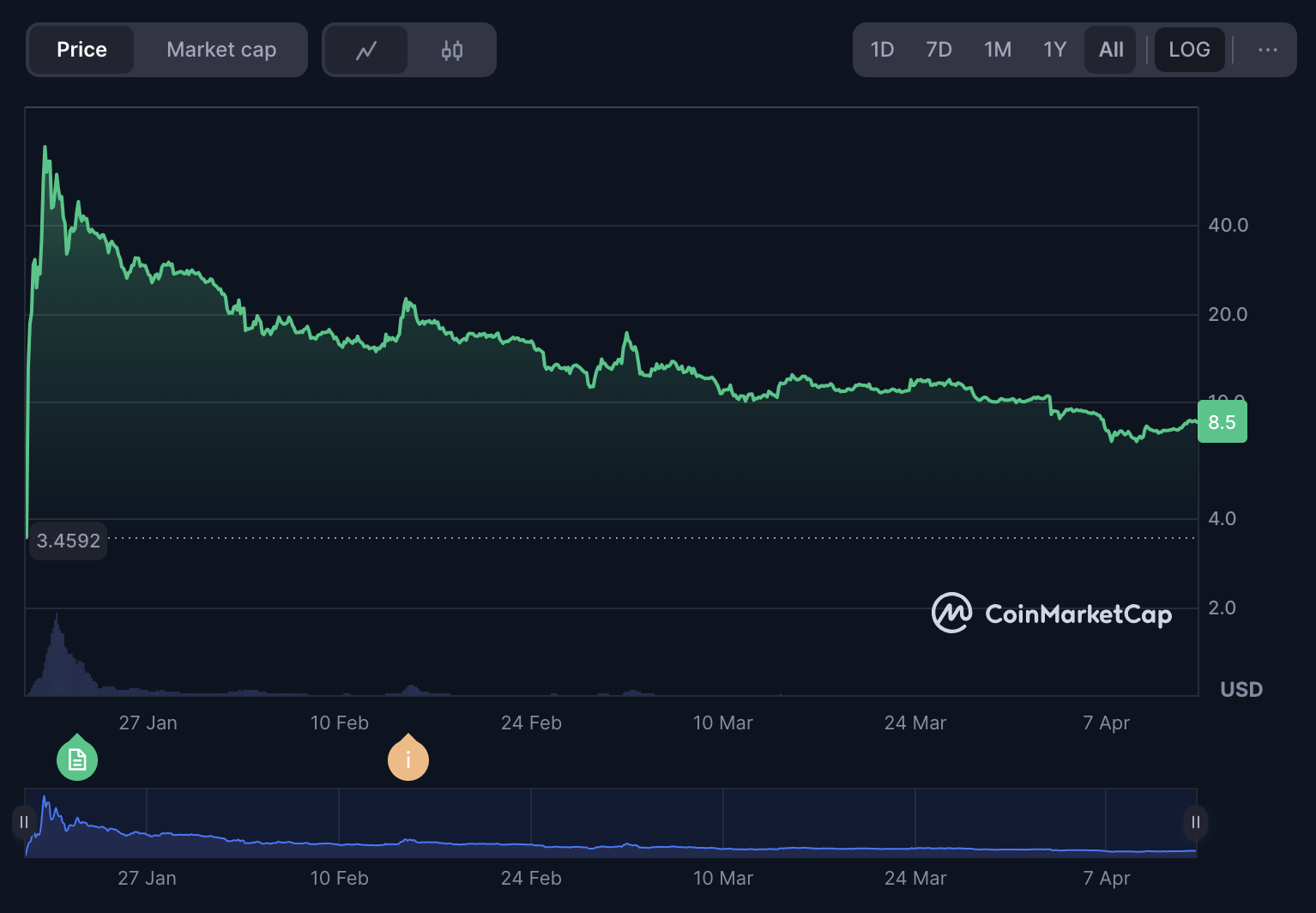
Task: Toggle the LOG scale button
Action: pyautogui.click(x=1189, y=51)
